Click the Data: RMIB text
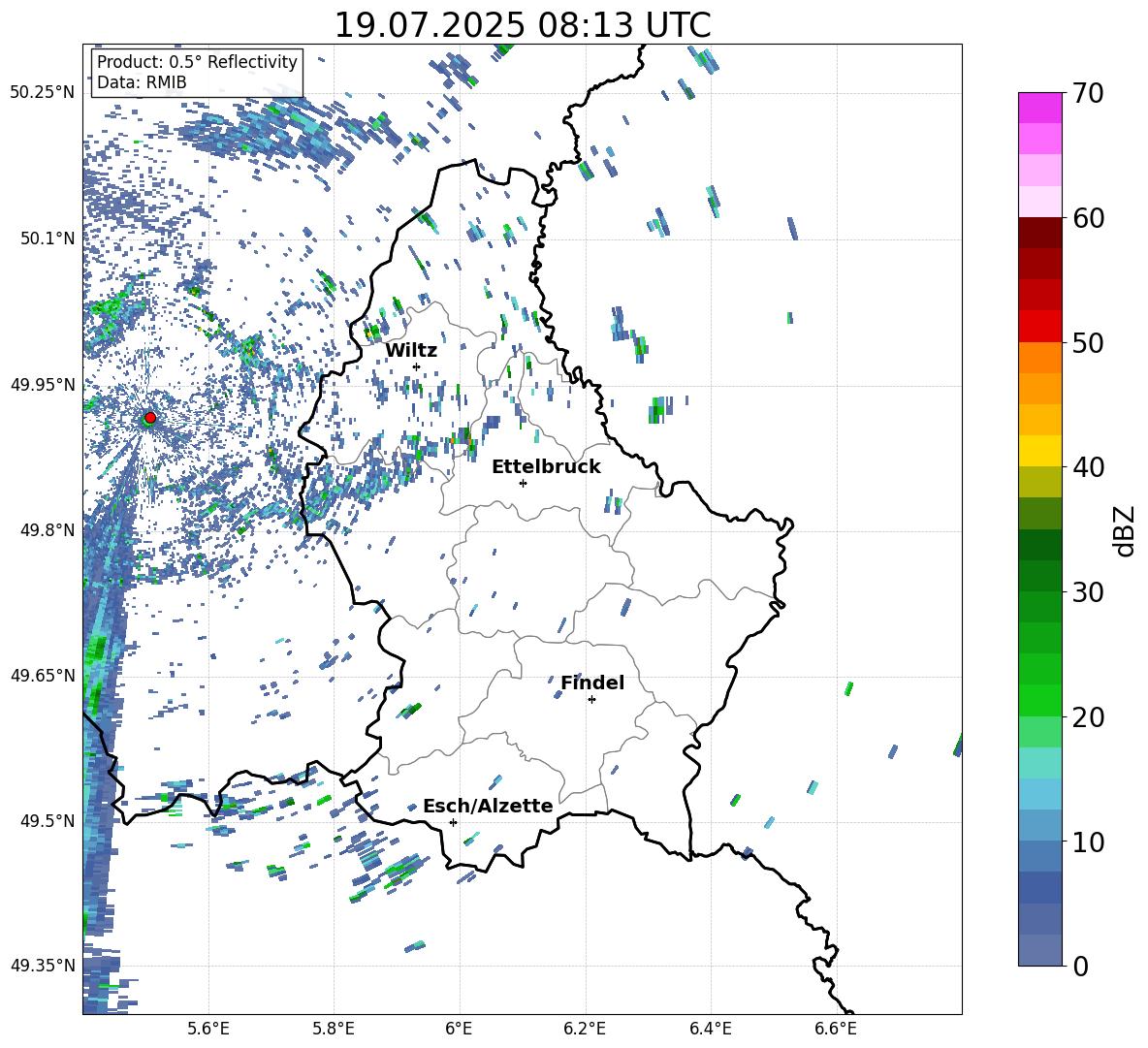 click(142, 82)
